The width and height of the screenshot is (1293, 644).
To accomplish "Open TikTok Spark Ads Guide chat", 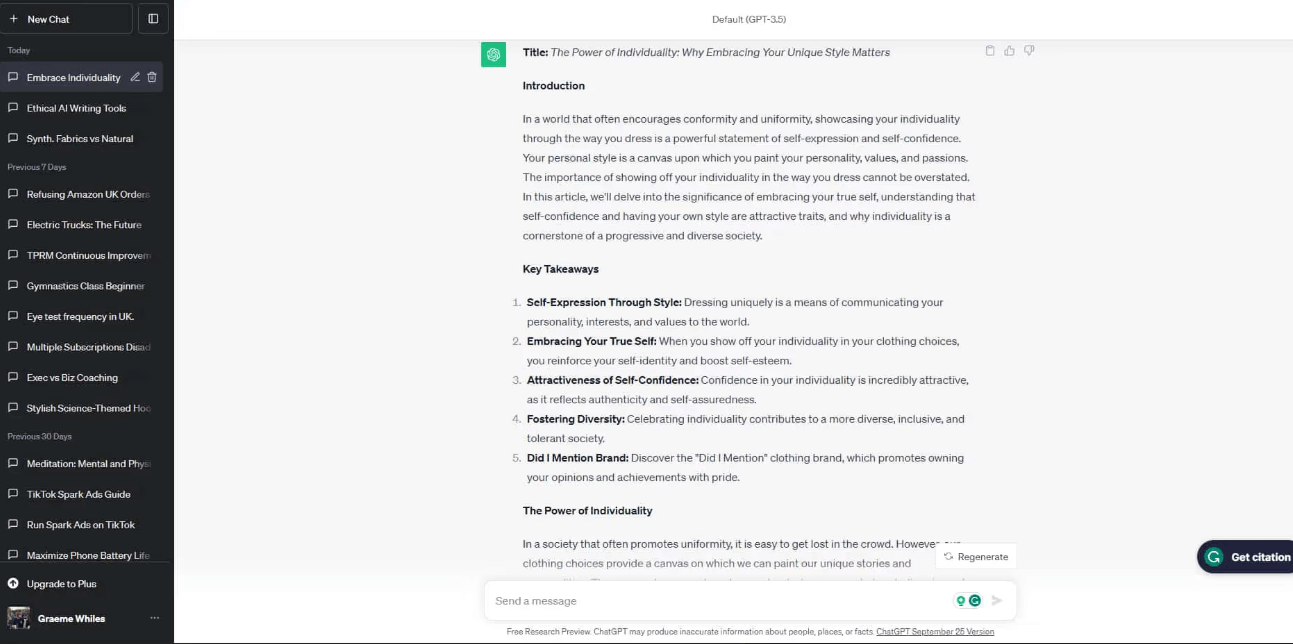I will pyautogui.click(x=78, y=494).
